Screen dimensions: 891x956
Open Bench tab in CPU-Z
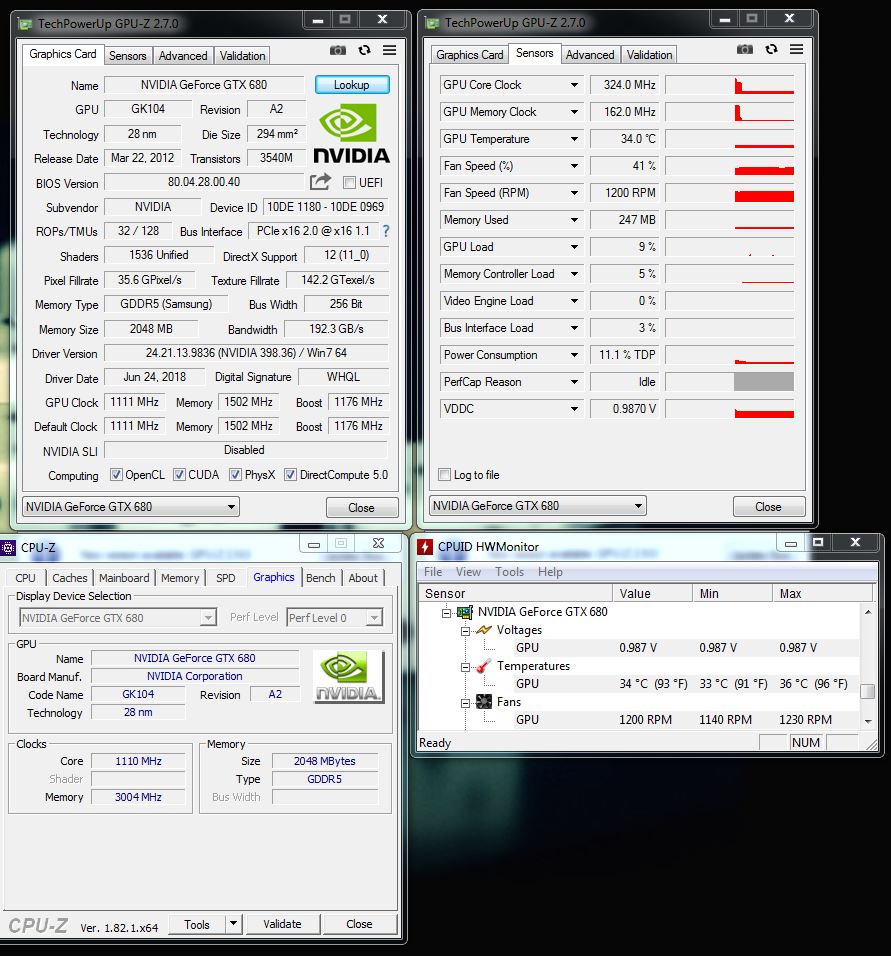click(321, 577)
